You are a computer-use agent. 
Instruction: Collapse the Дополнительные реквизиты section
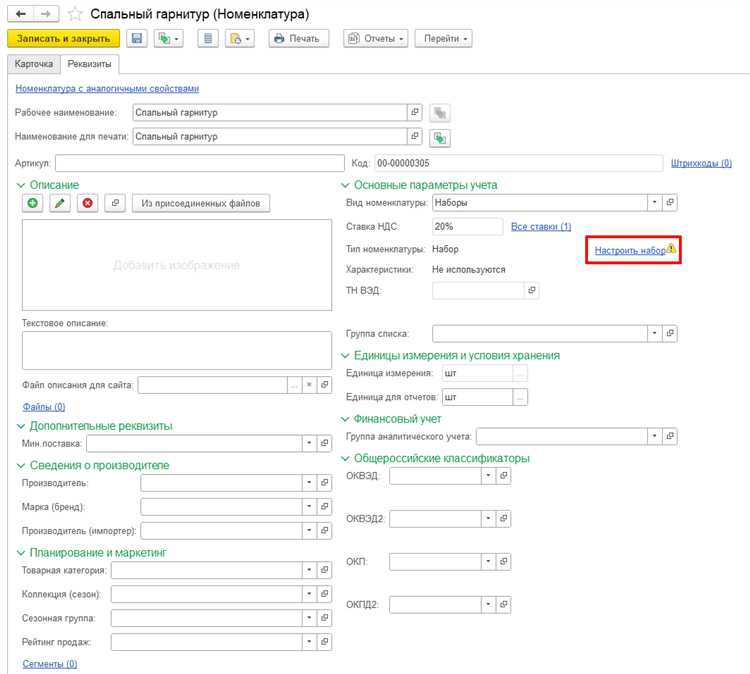21,426
